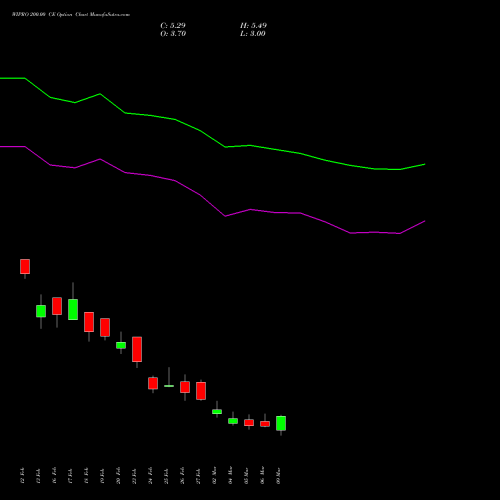The width and height of the screenshot is (500, 500).
Task: Select the red candlestick above 26 Feb
Action: pyautogui.click(x=185, y=387)
